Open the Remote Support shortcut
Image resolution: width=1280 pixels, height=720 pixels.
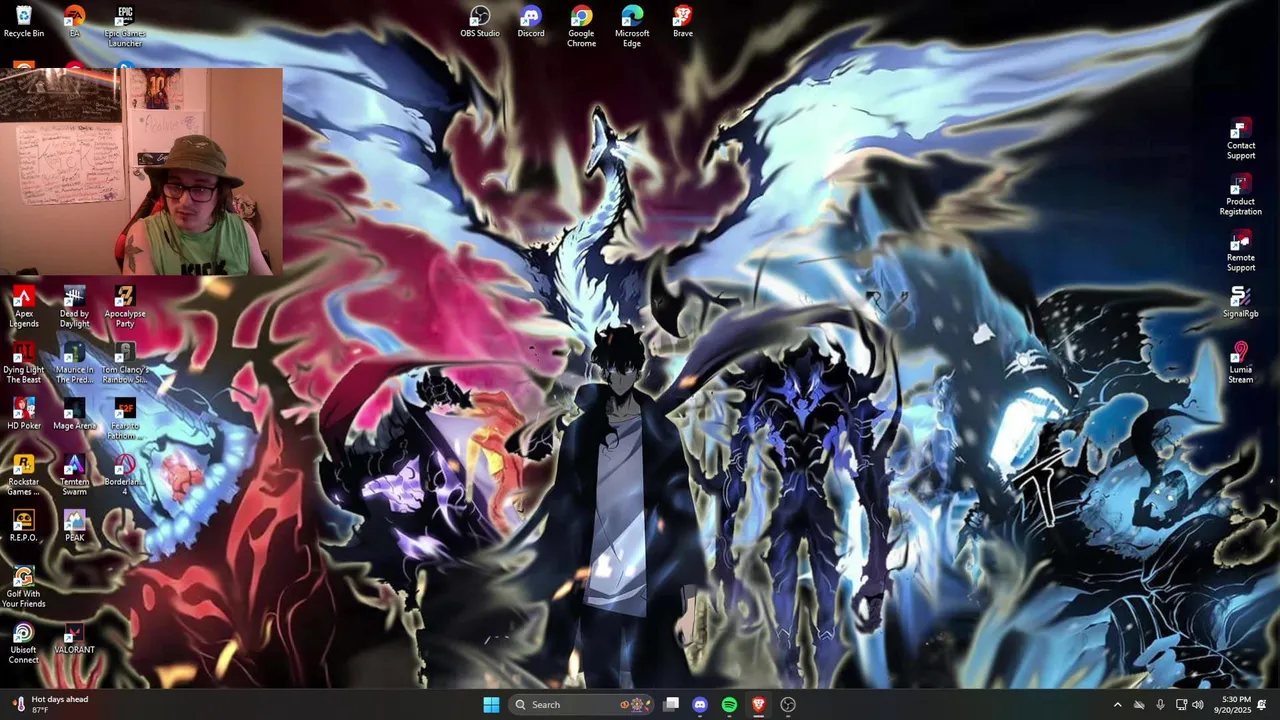(x=1241, y=251)
